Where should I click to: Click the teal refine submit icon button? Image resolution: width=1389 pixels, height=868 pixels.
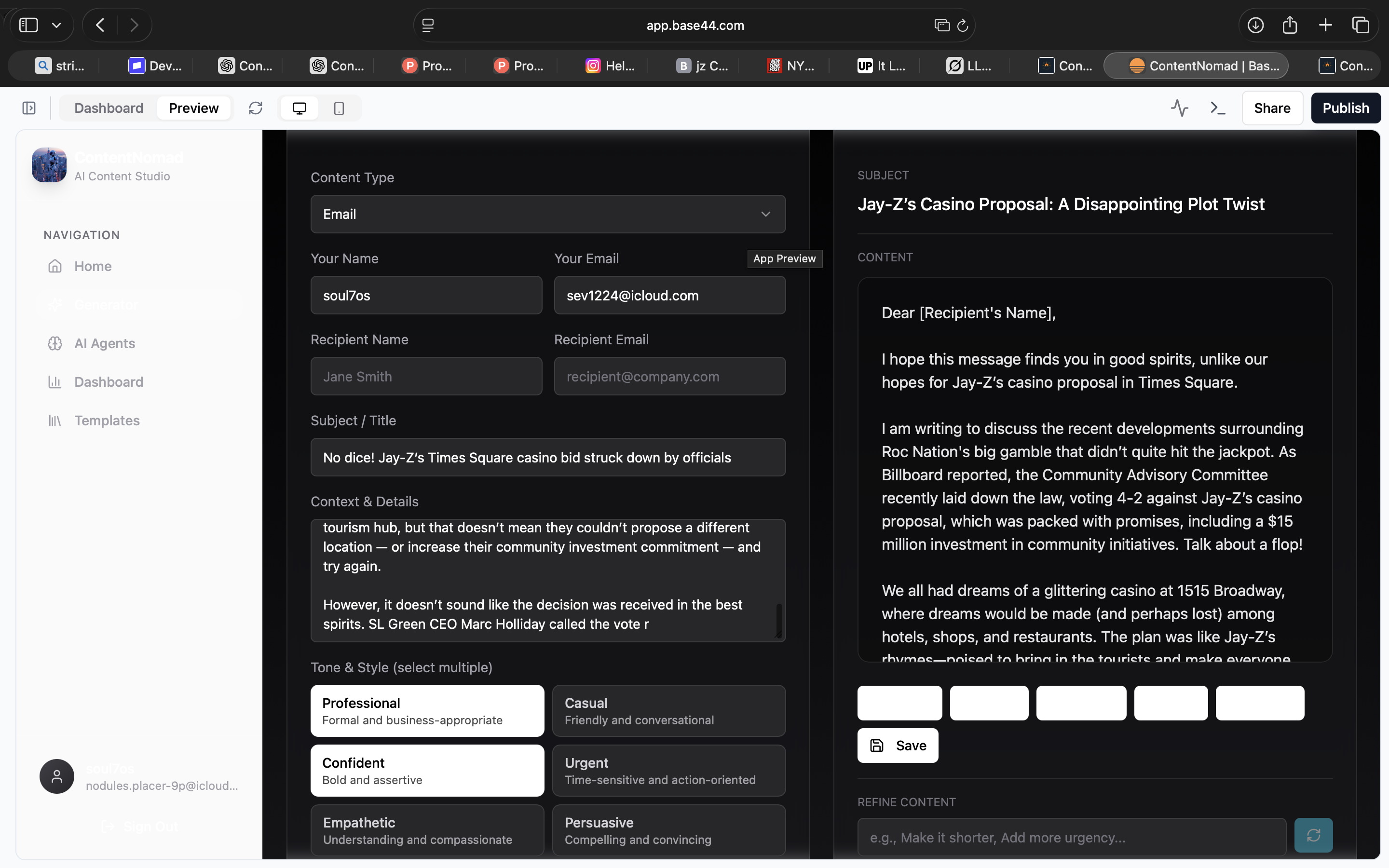(1313, 835)
